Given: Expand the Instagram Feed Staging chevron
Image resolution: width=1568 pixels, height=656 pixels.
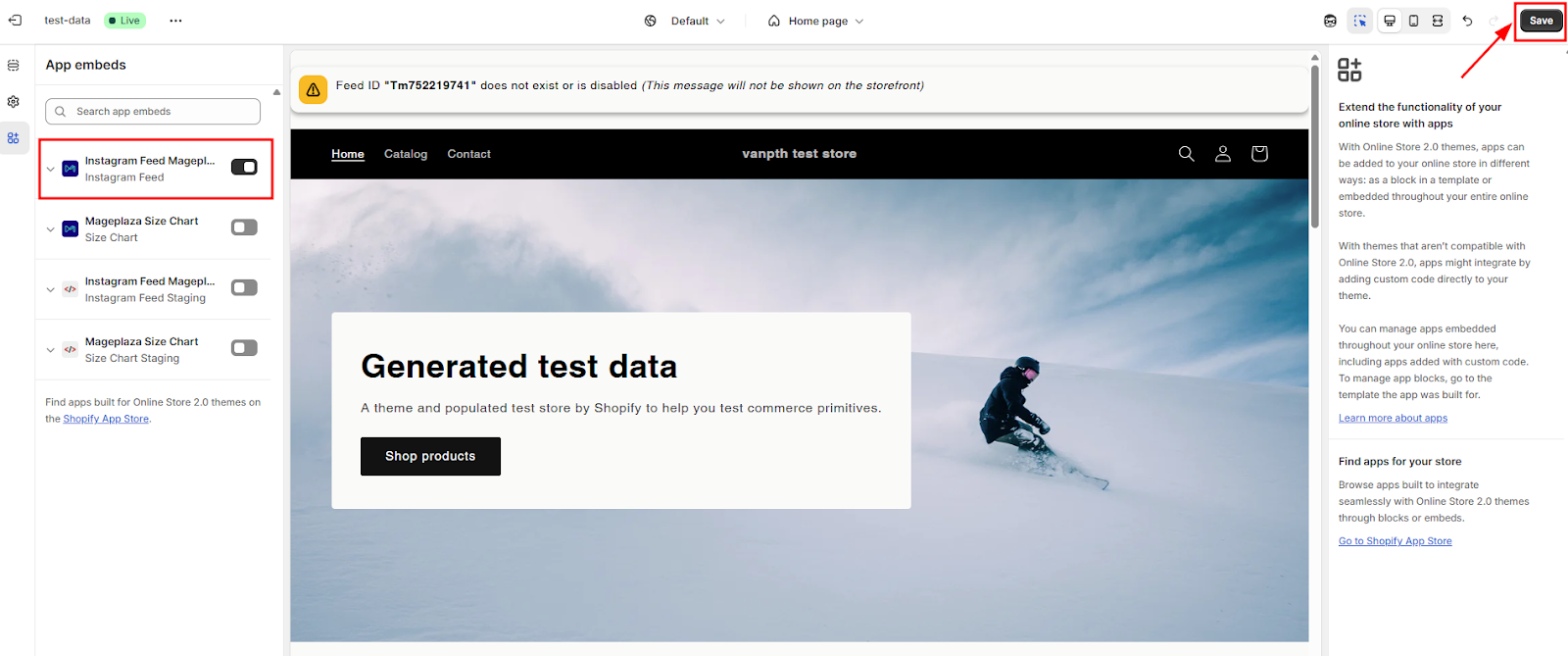Looking at the screenshot, I should 51,289.
